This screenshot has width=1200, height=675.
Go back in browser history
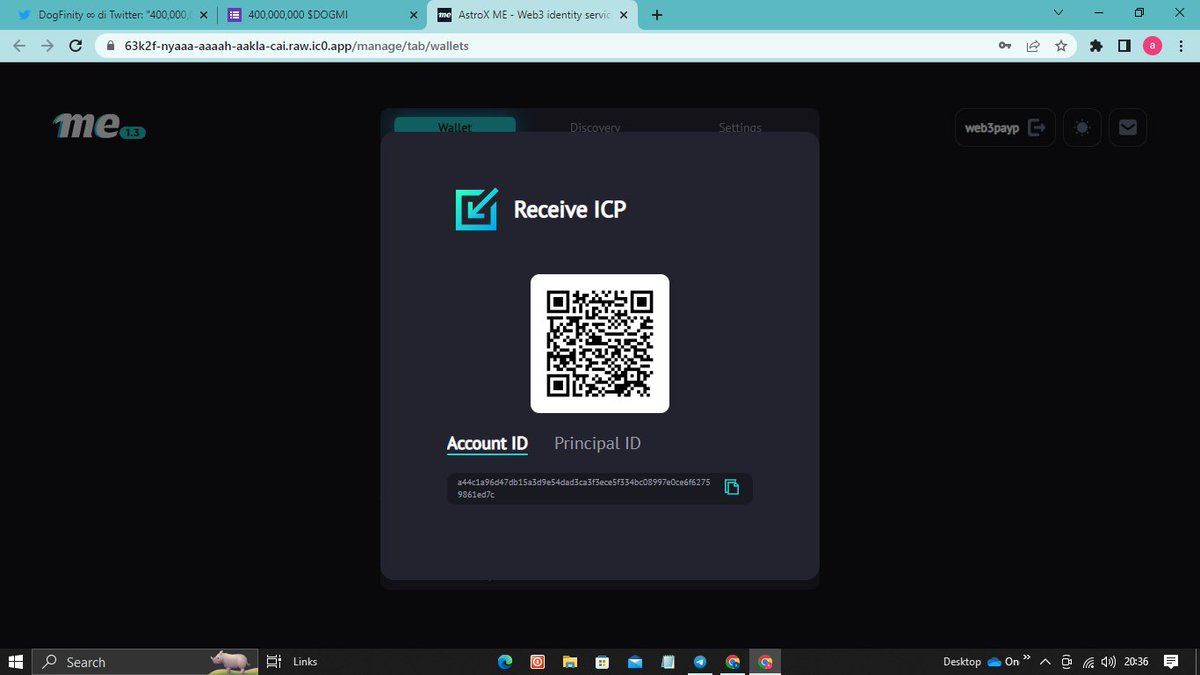(x=19, y=46)
